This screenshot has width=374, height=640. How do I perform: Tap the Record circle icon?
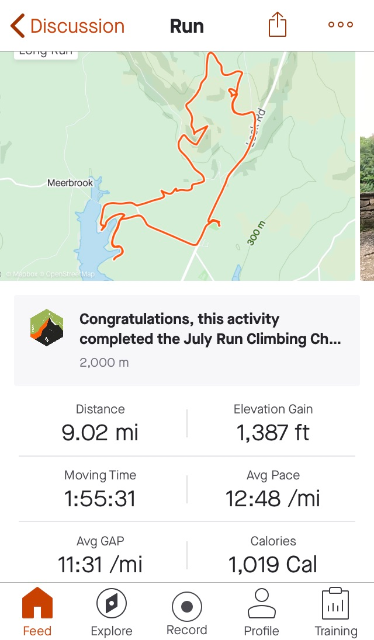pyautogui.click(x=187, y=607)
